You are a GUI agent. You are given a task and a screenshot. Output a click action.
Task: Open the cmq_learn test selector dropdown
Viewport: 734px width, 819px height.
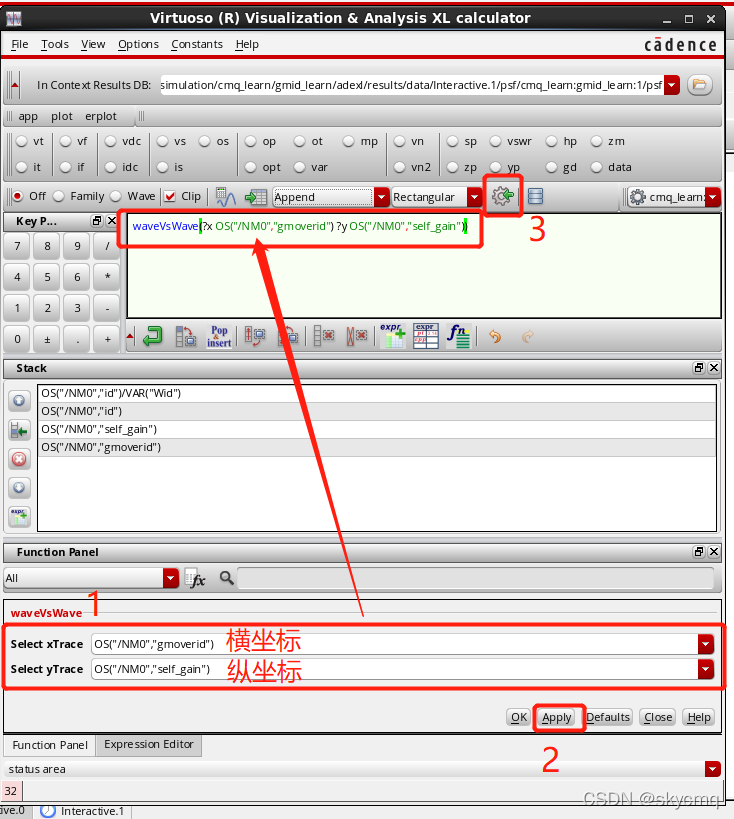pyautogui.click(x=713, y=197)
